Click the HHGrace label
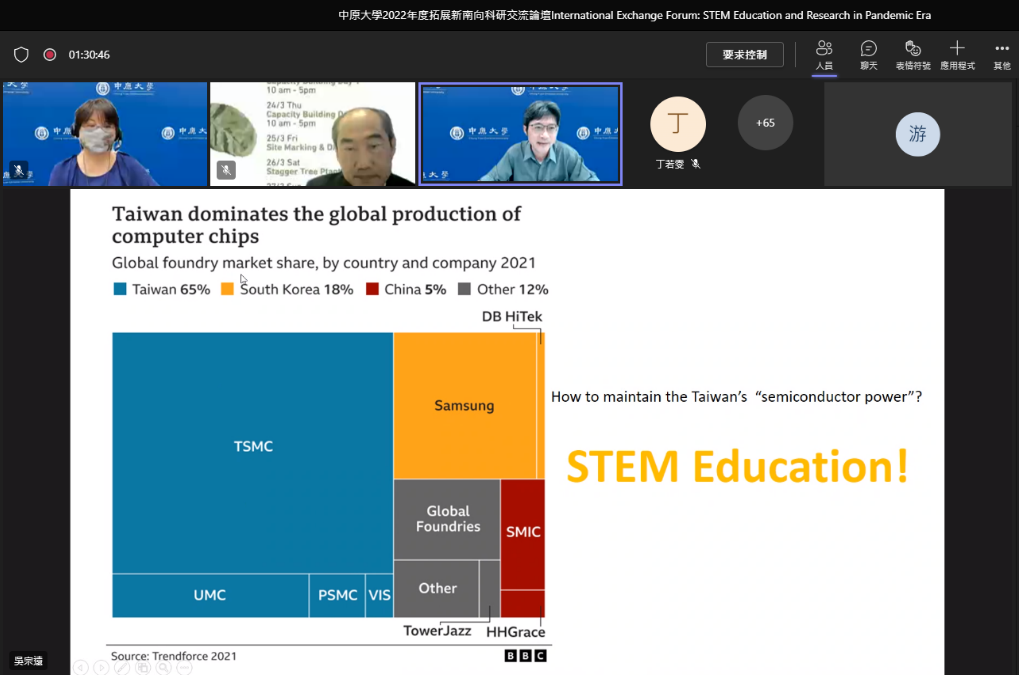The height and width of the screenshot is (675, 1019). [x=515, y=632]
